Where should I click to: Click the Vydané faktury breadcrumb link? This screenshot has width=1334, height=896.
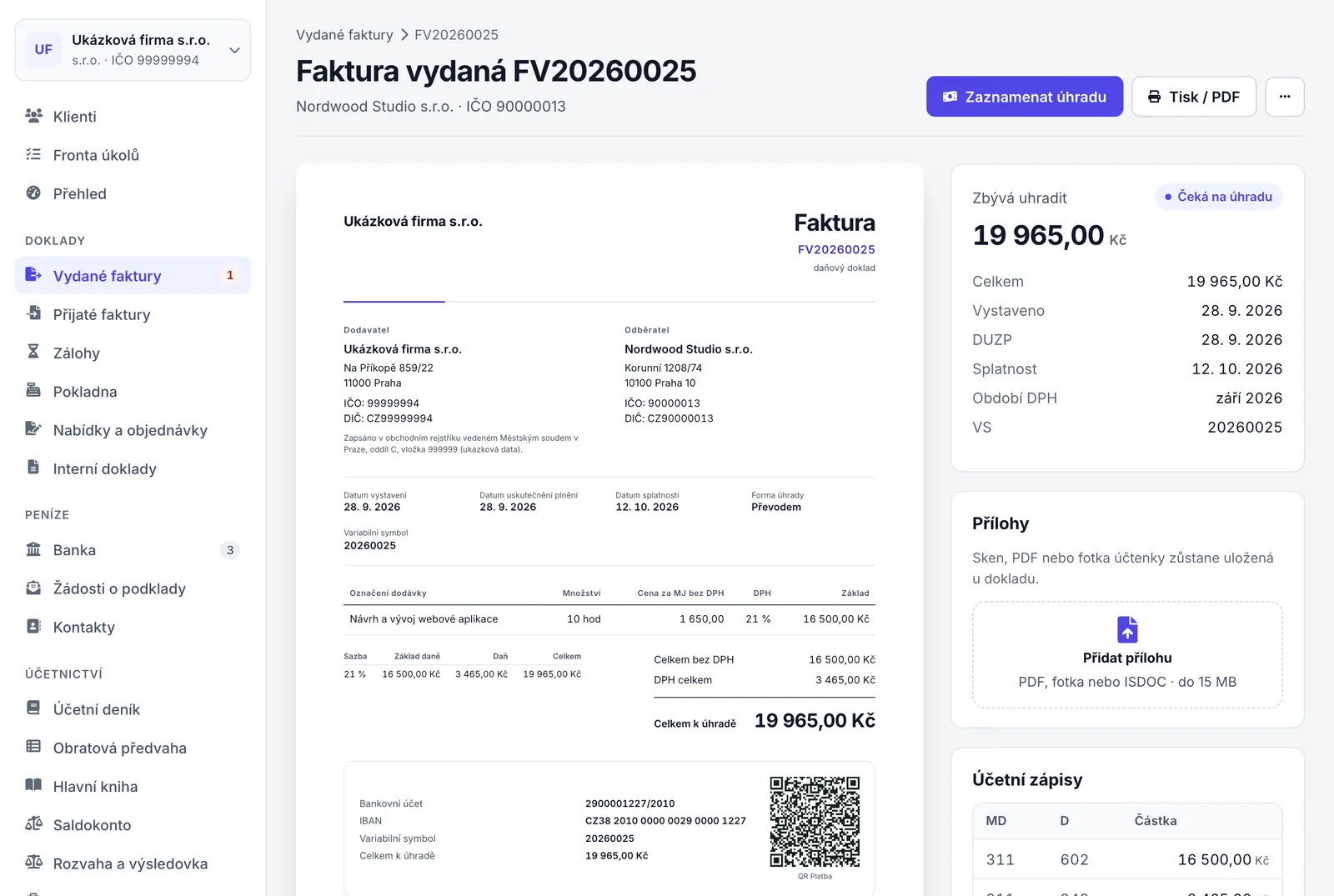(344, 35)
